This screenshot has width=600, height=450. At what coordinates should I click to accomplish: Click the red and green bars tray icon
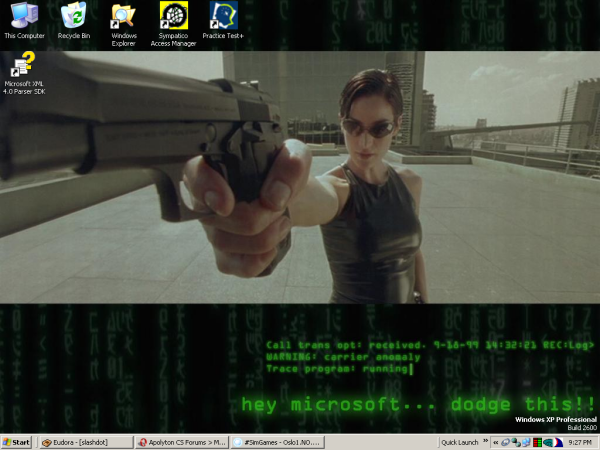(537, 442)
